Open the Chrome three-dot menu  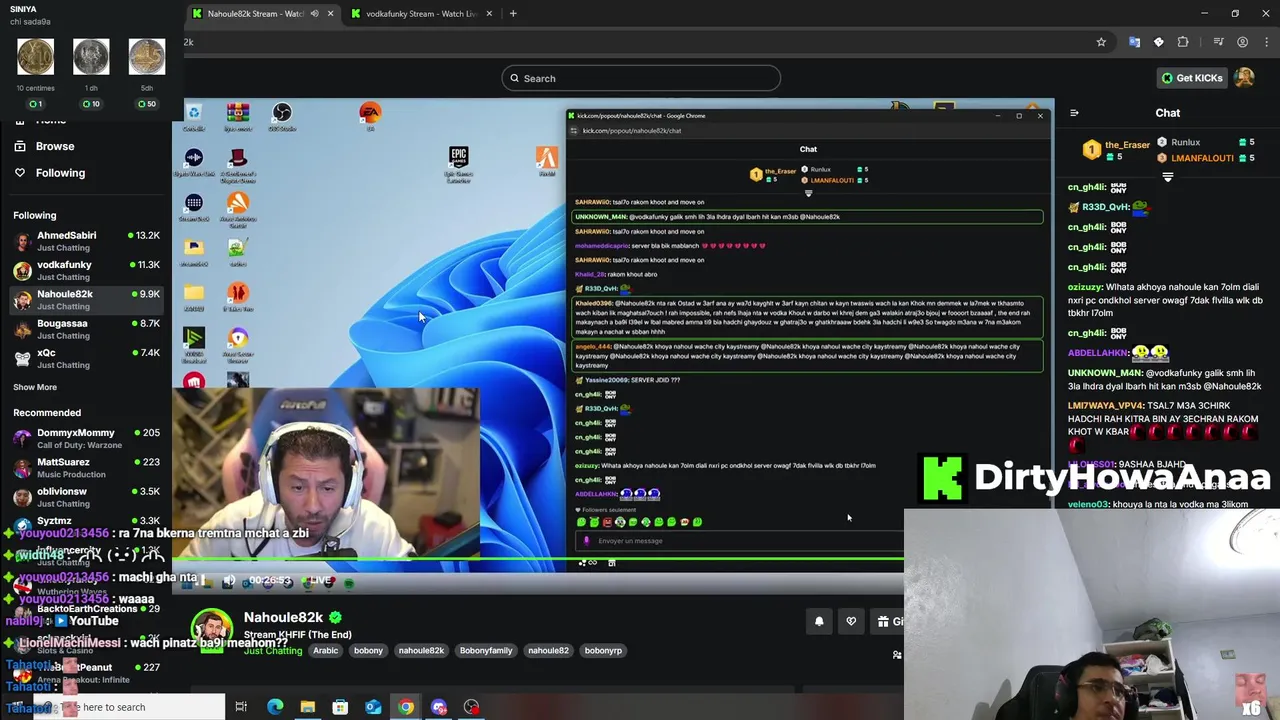click(x=1266, y=42)
